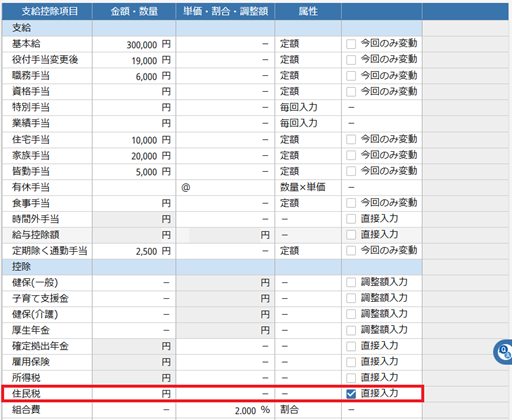512x420 pixels.
Task: Enable 直接入力 for 雇用保険
Action: click(x=351, y=362)
